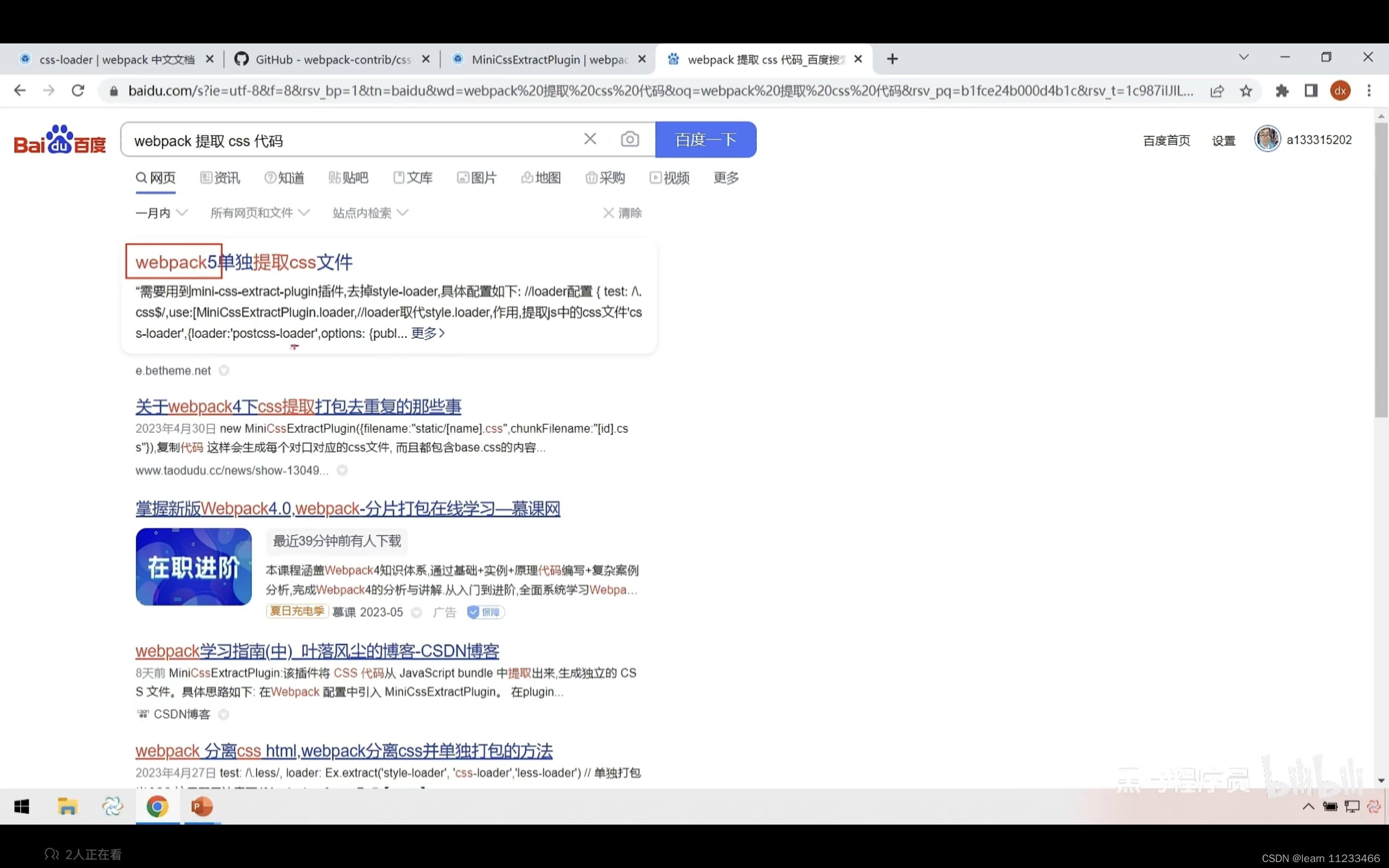Open the browser tab search chevron
This screenshot has width=1389, height=868.
1243,57
